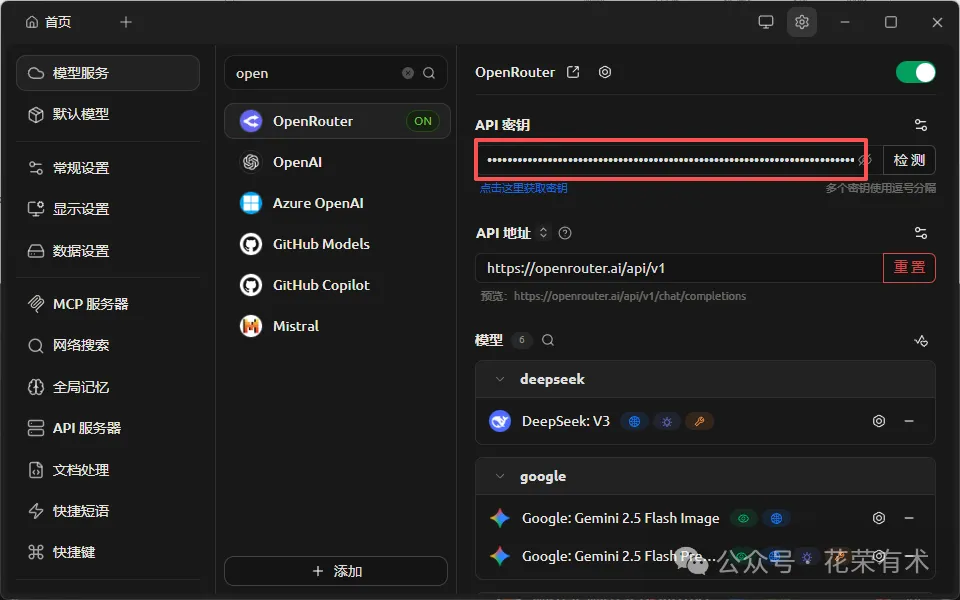
Task: Click the Mistral logo icon
Action: point(251,326)
